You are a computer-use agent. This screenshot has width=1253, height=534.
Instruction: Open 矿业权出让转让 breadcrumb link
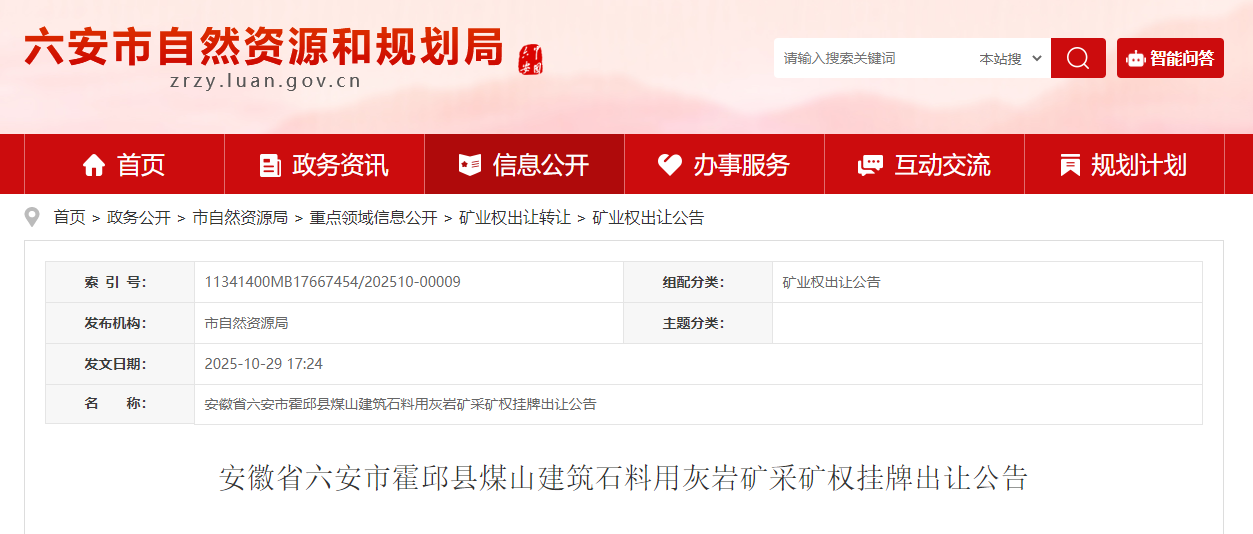(x=515, y=218)
